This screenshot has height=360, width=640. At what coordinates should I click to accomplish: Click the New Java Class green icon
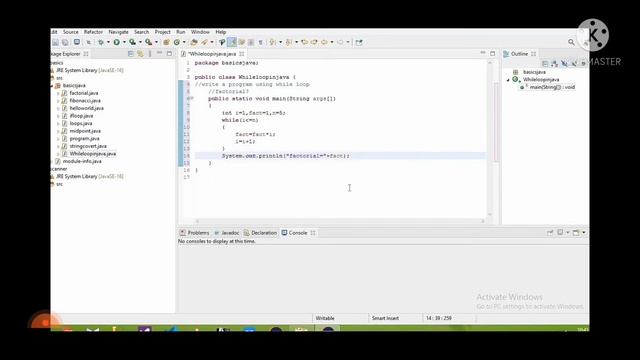click(177, 42)
